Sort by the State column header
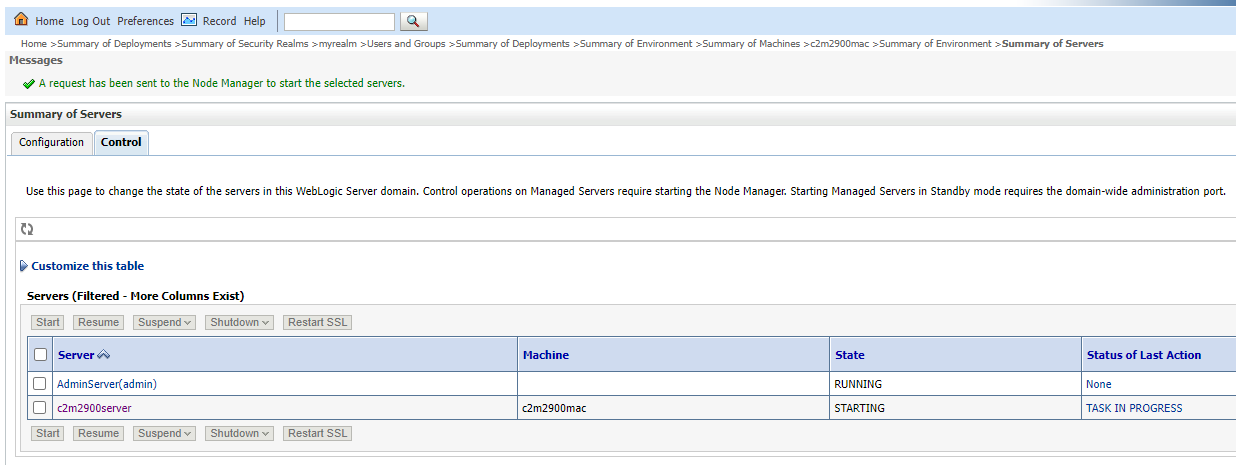This screenshot has height=465, width=1236. pyautogui.click(x=849, y=355)
